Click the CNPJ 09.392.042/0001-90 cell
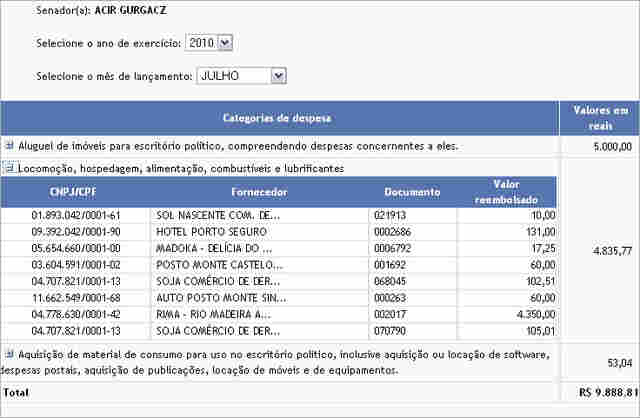The width and height of the screenshot is (640, 418). pyautogui.click(x=76, y=231)
